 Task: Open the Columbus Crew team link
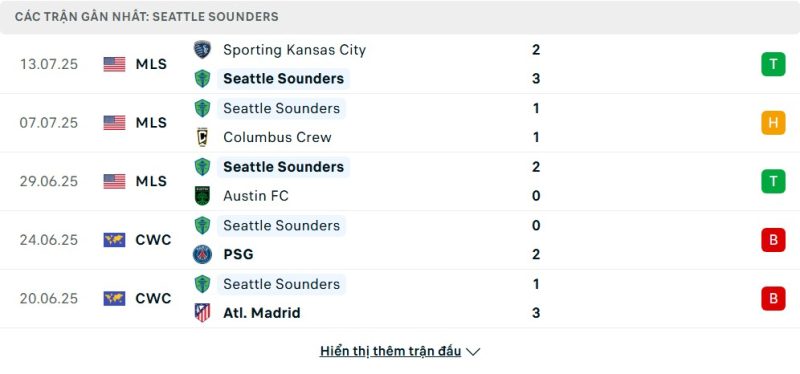(x=277, y=137)
